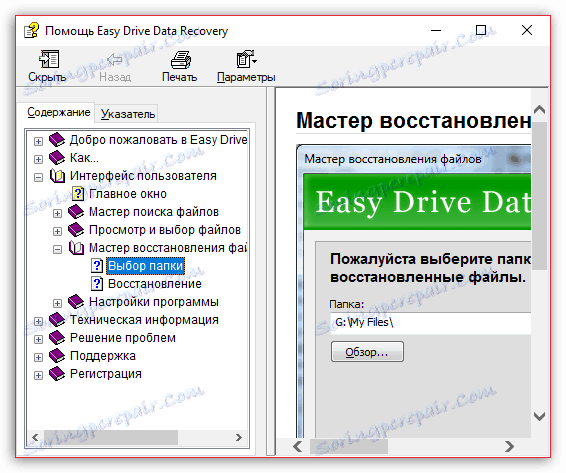
Task: Click the question page icon beside Восстановление
Action: pos(96,284)
